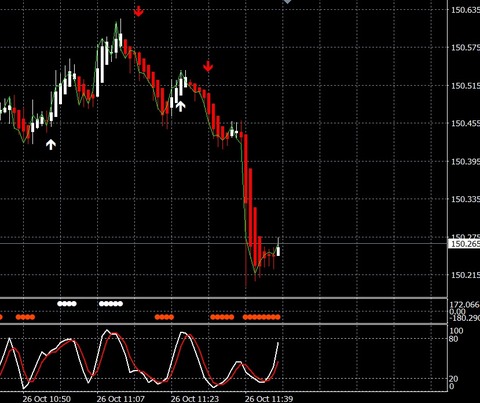This screenshot has height=403, width=480.
Task: Click the tall red candle where the sharp drop begins
Action: [246, 168]
